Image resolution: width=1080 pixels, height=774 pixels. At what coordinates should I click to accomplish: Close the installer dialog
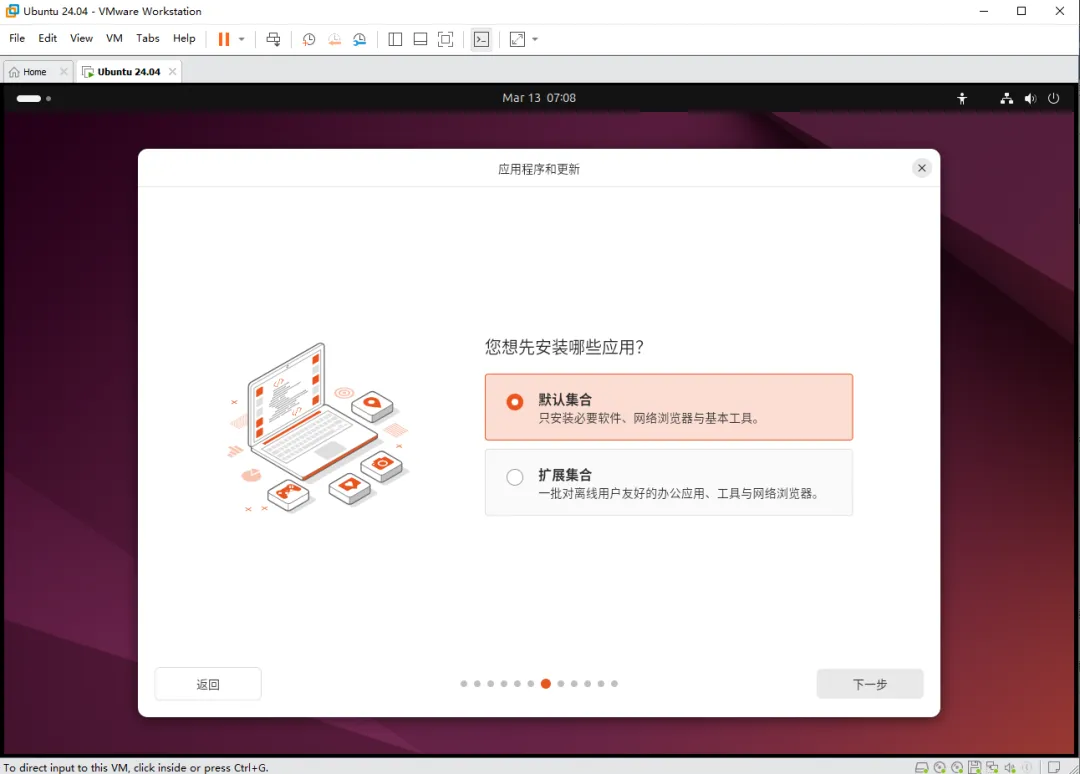tap(922, 168)
